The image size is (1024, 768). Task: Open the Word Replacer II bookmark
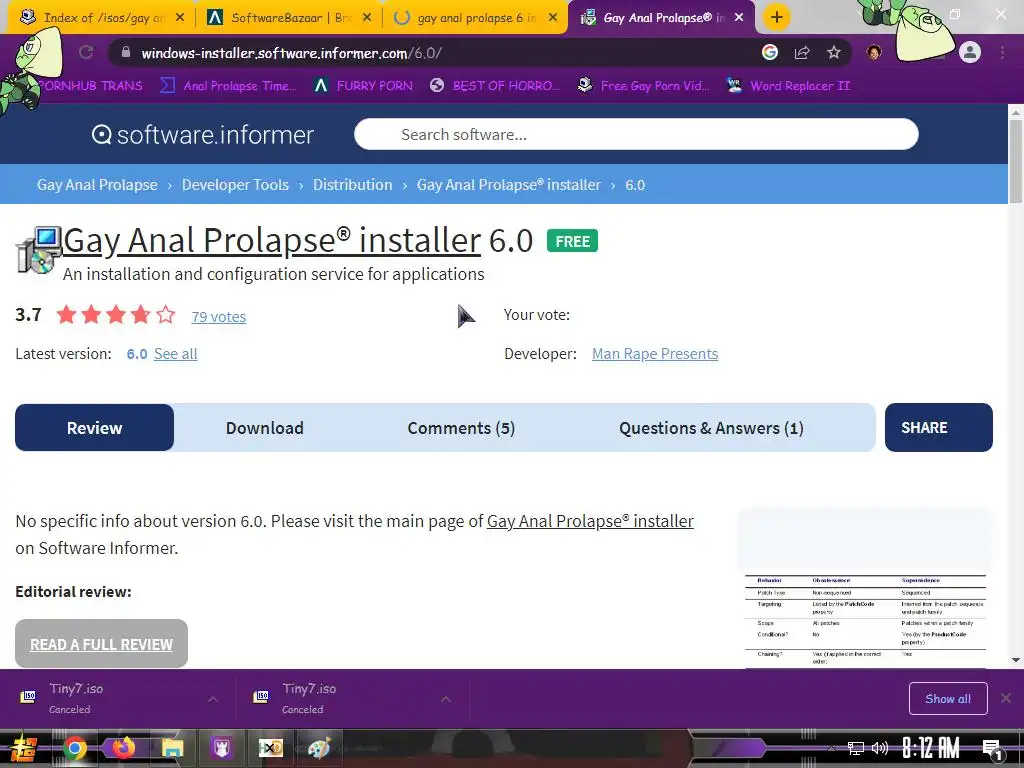790,86
